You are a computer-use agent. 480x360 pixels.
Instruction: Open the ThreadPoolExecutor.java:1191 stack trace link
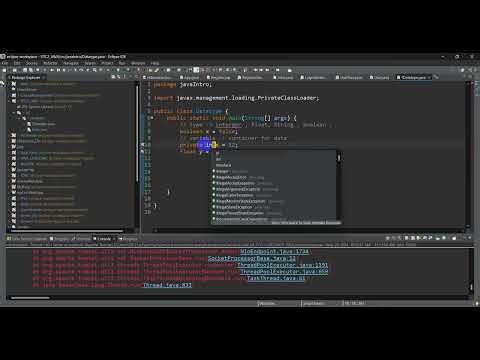283,265
